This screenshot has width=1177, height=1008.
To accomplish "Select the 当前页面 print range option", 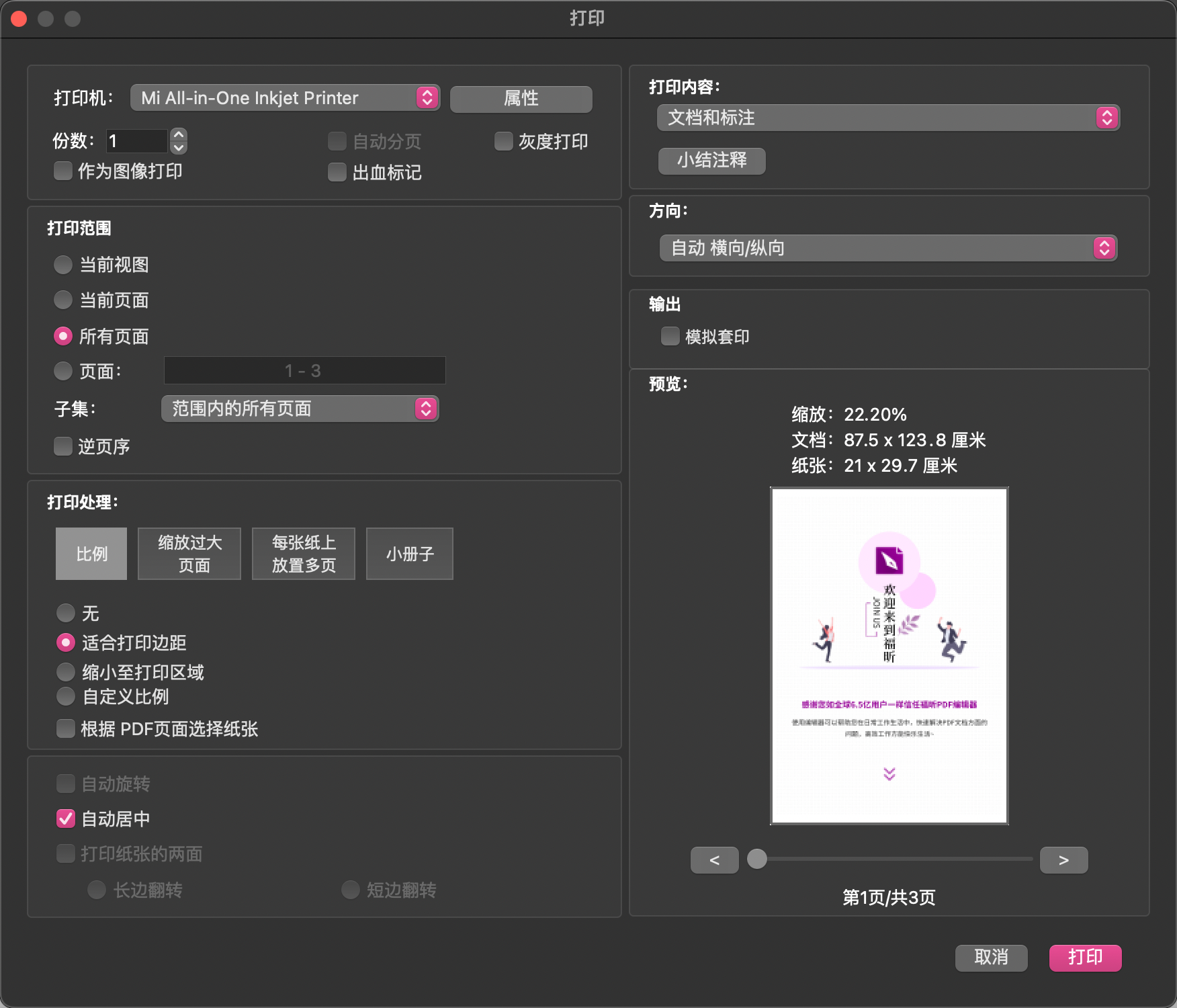I will pos(62,300).
